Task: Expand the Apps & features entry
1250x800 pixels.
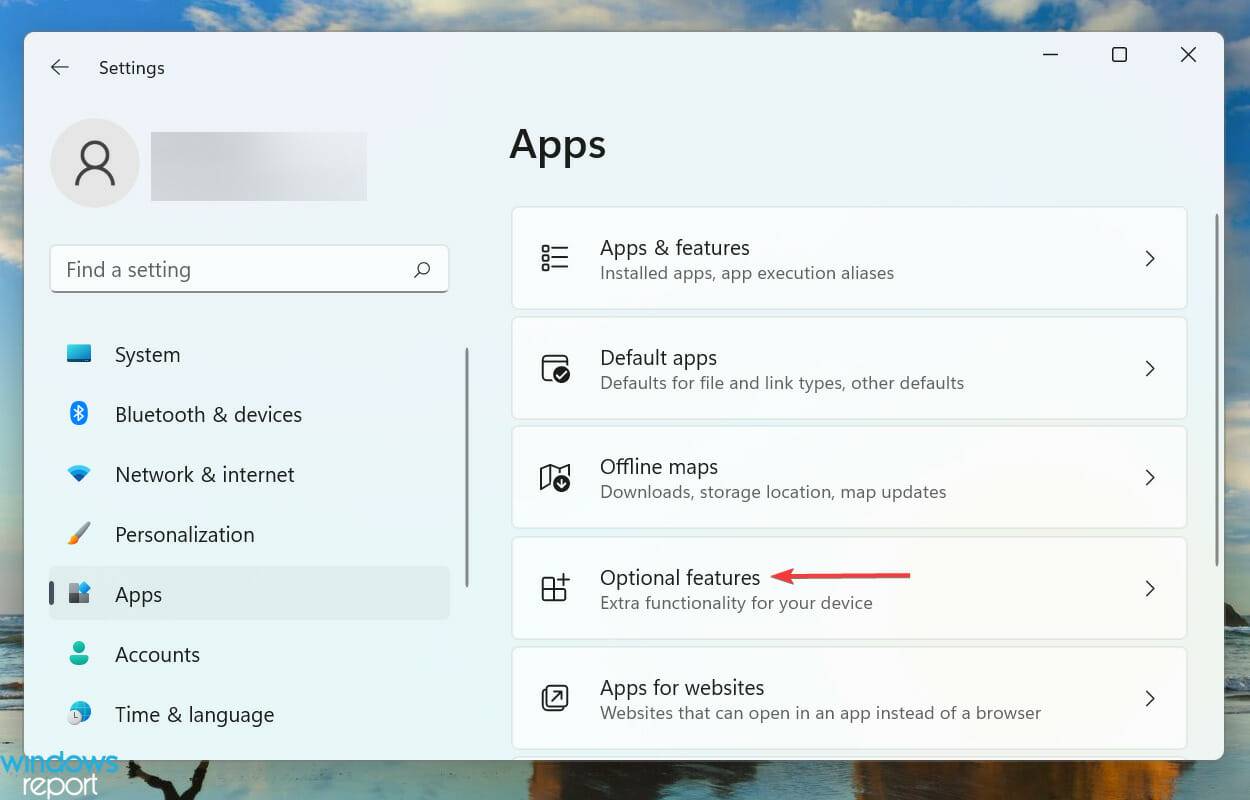Action: pos(1150,258)
